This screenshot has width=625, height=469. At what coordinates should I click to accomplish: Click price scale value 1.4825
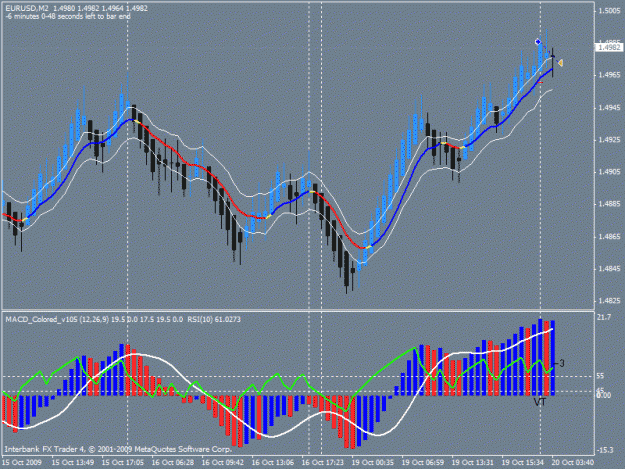[x=609, y=301]
